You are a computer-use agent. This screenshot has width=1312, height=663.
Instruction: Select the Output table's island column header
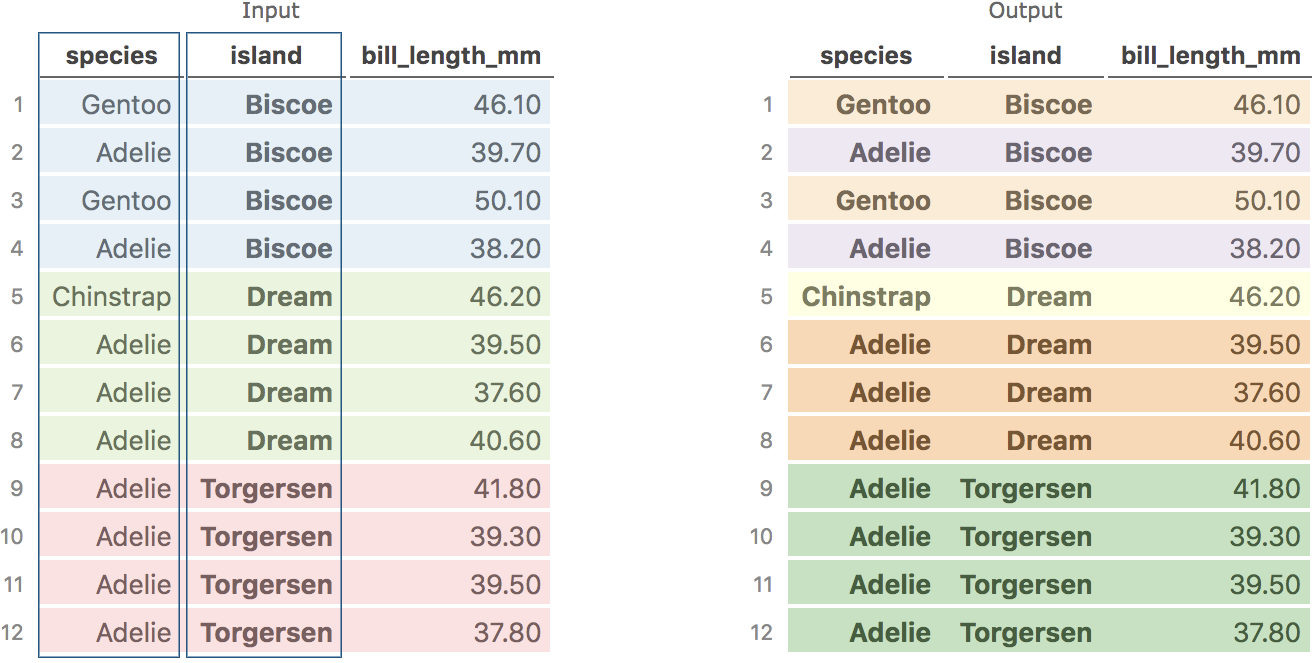(x=1025, y=56)
